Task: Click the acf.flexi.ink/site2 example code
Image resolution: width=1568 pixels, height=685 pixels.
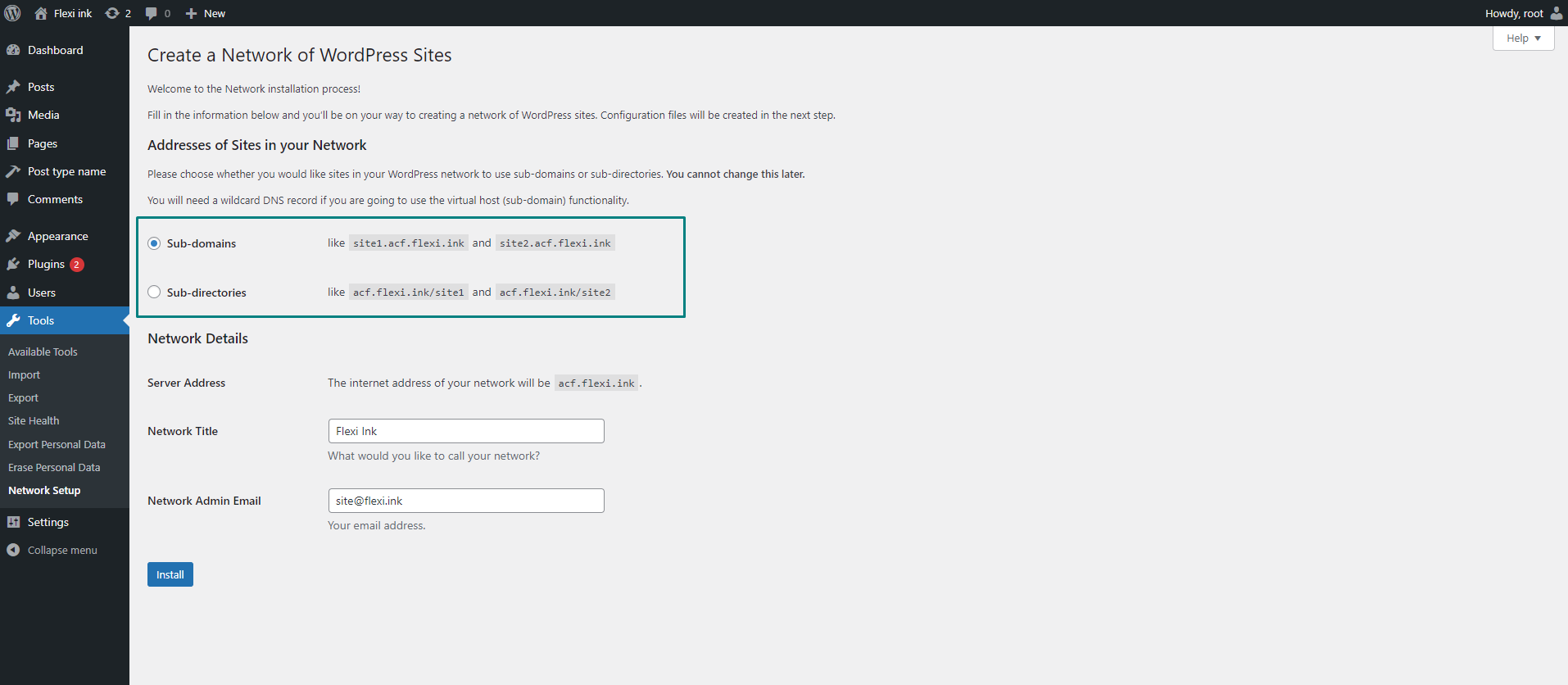Action: pos(555,293)
